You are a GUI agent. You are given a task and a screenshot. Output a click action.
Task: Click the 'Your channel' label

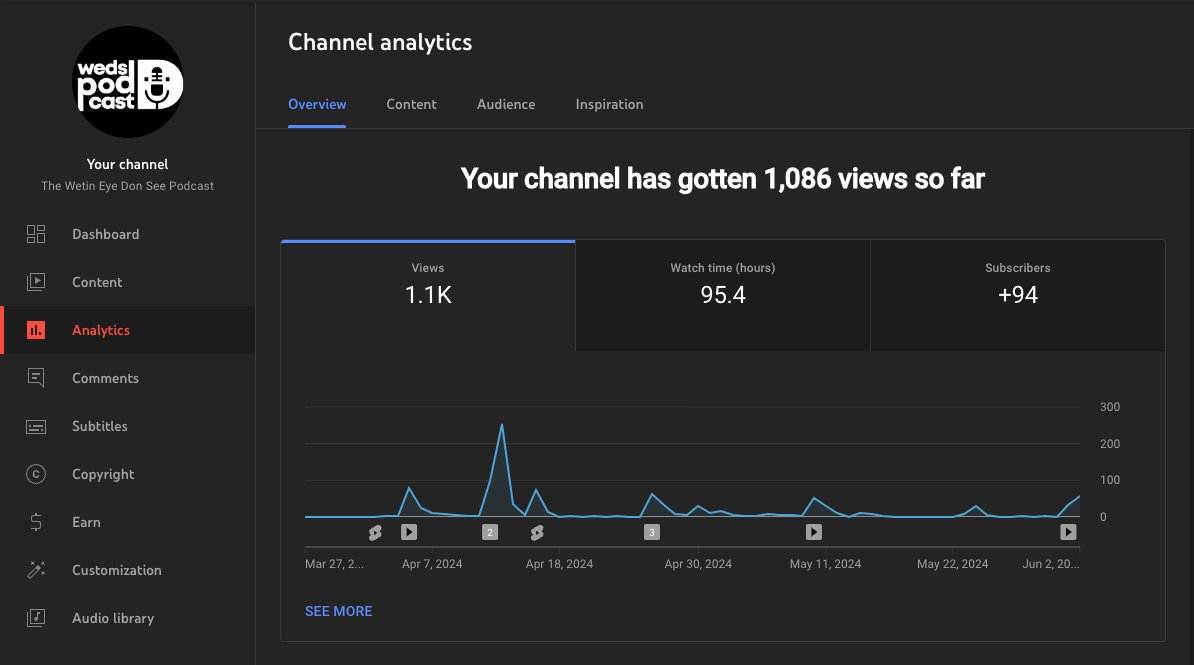coord(127,164)
